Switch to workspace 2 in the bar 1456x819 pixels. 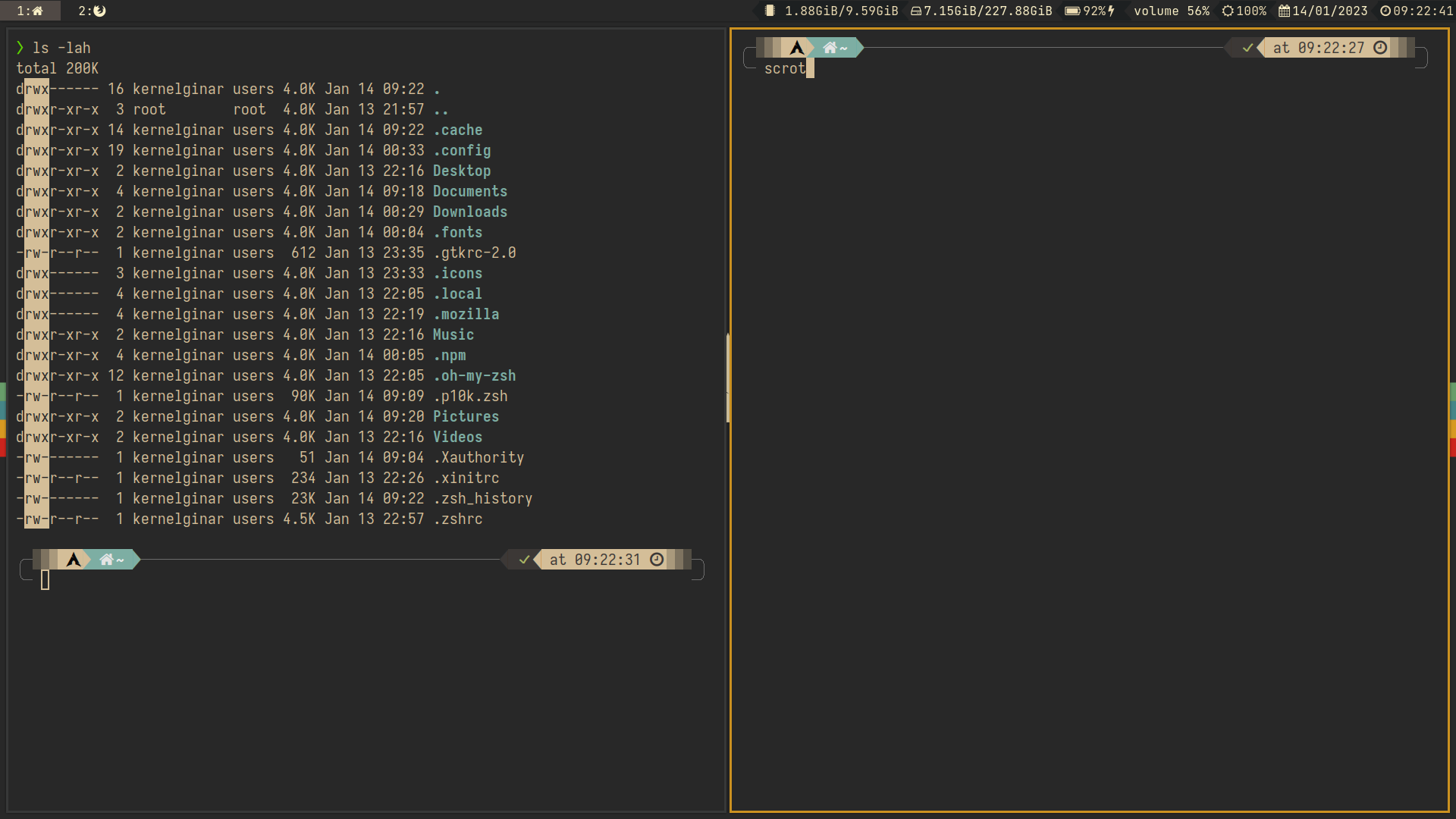click(x=93, y=11)
